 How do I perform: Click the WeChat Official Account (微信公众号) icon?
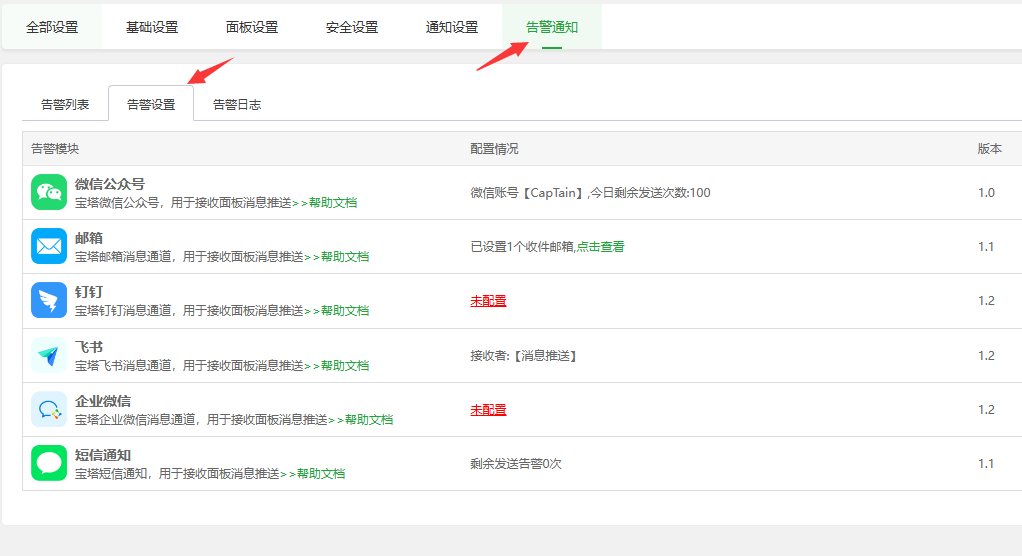click(49, 192)
